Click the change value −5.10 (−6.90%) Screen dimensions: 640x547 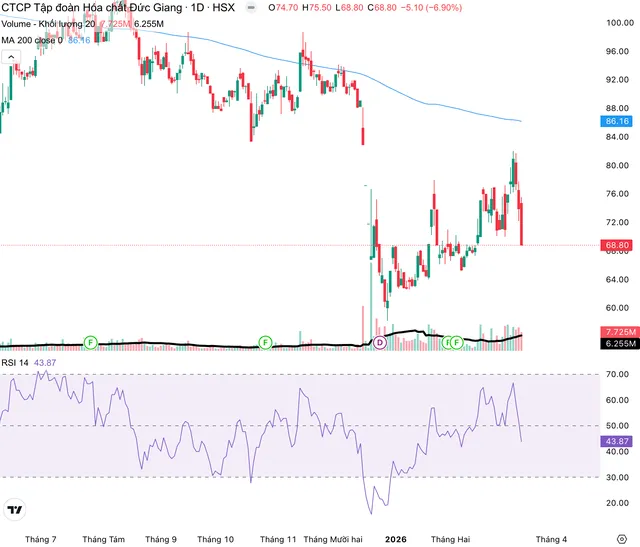tap(431, 7)
